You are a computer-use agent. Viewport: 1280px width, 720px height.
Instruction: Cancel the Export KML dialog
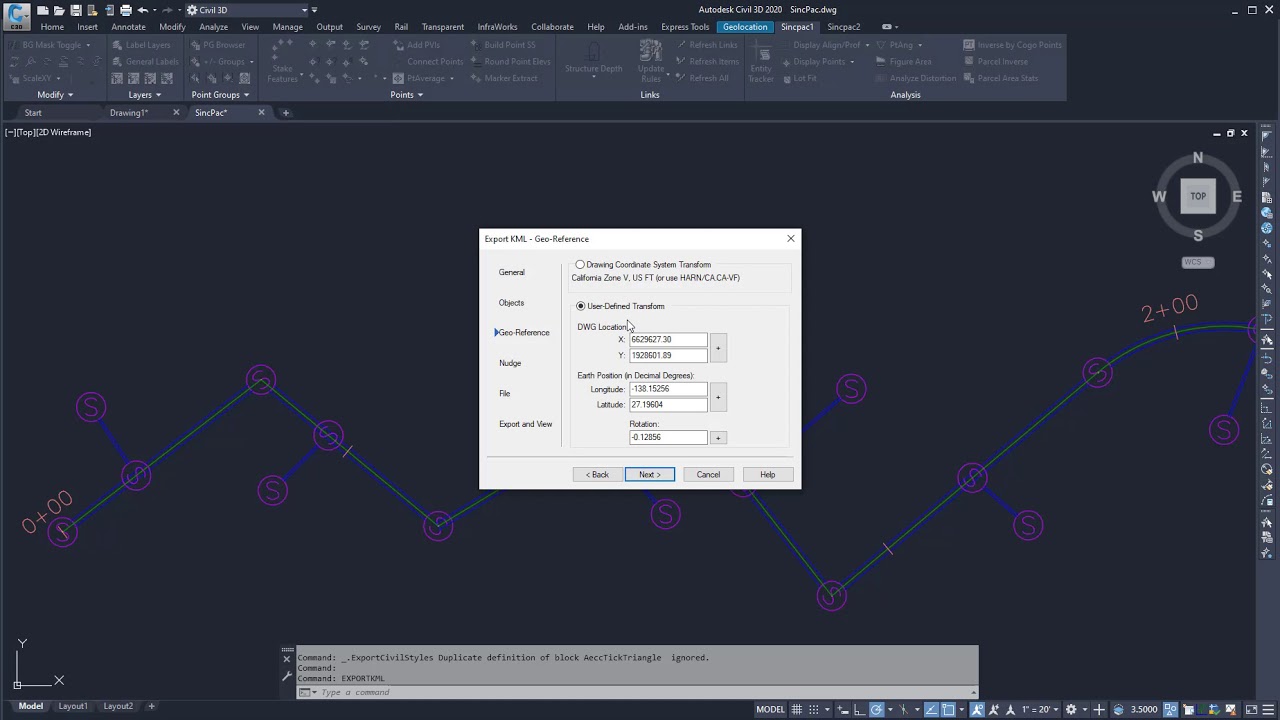(708, 475)
